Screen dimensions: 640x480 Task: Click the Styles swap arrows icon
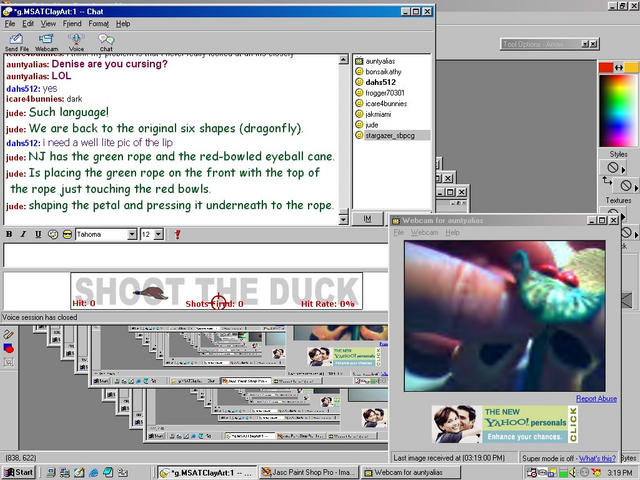tap(607, 180)
